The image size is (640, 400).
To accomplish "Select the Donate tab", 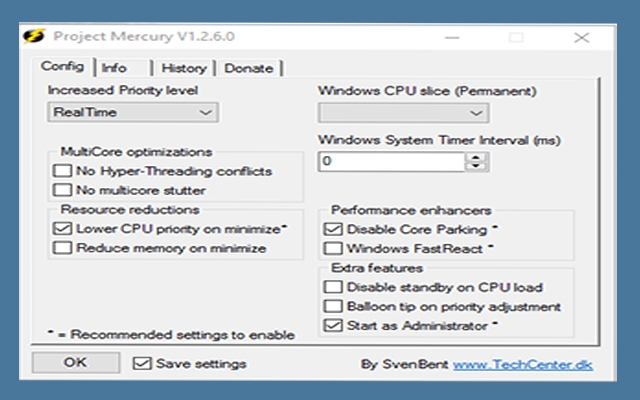I will pyautogui.click(x=248, y=68).
